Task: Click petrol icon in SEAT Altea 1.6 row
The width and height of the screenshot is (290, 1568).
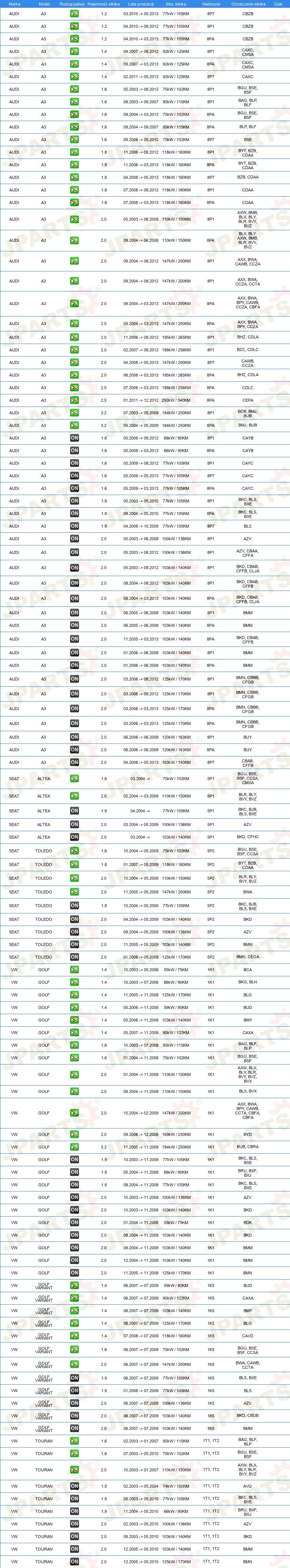Action: pyautogui.click(x=74, y=779)
